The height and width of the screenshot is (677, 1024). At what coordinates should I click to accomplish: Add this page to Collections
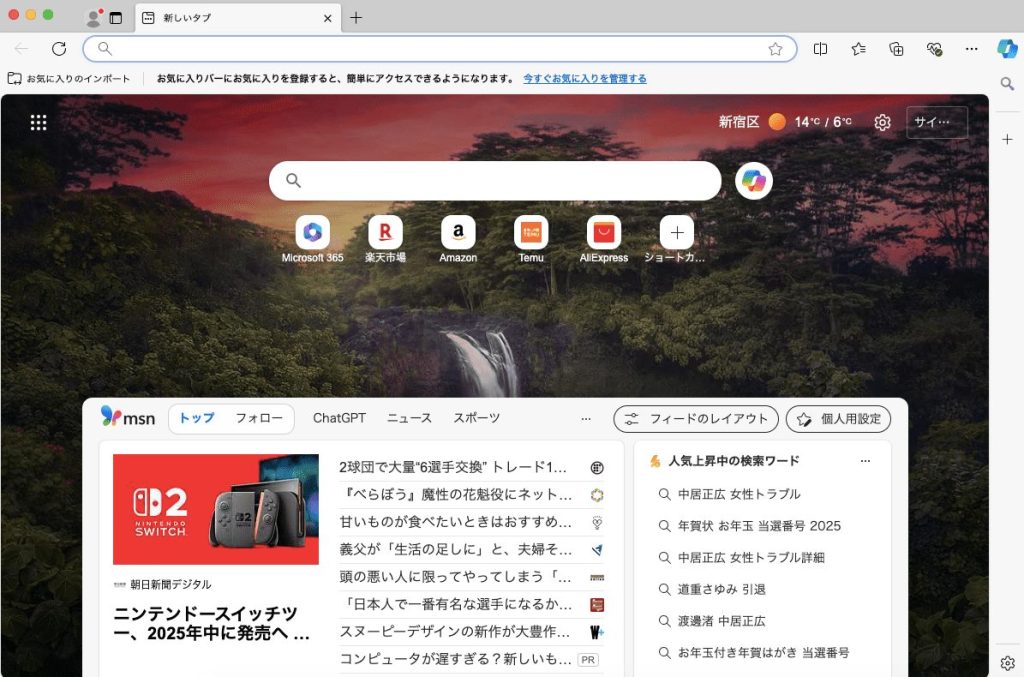pyautogui.click(x=896, y=48)
